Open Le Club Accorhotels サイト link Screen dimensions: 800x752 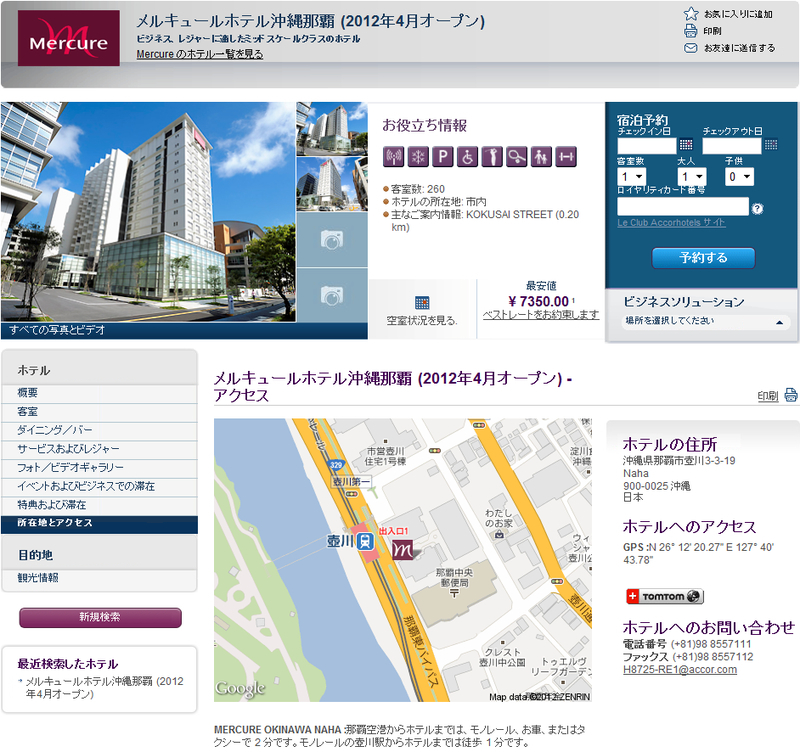[671, 223]
